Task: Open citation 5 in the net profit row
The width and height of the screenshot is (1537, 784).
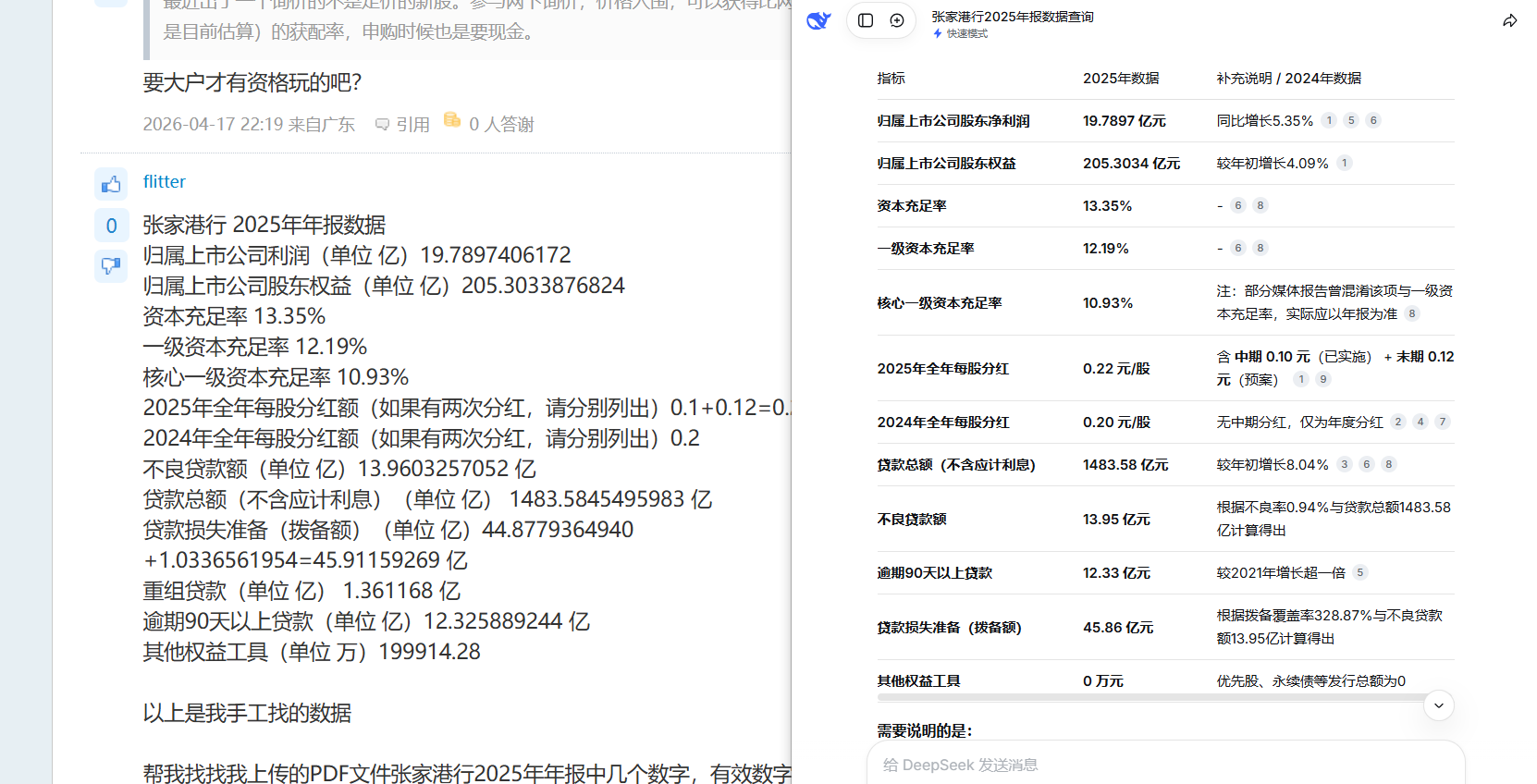Action: click(1351, 120)
